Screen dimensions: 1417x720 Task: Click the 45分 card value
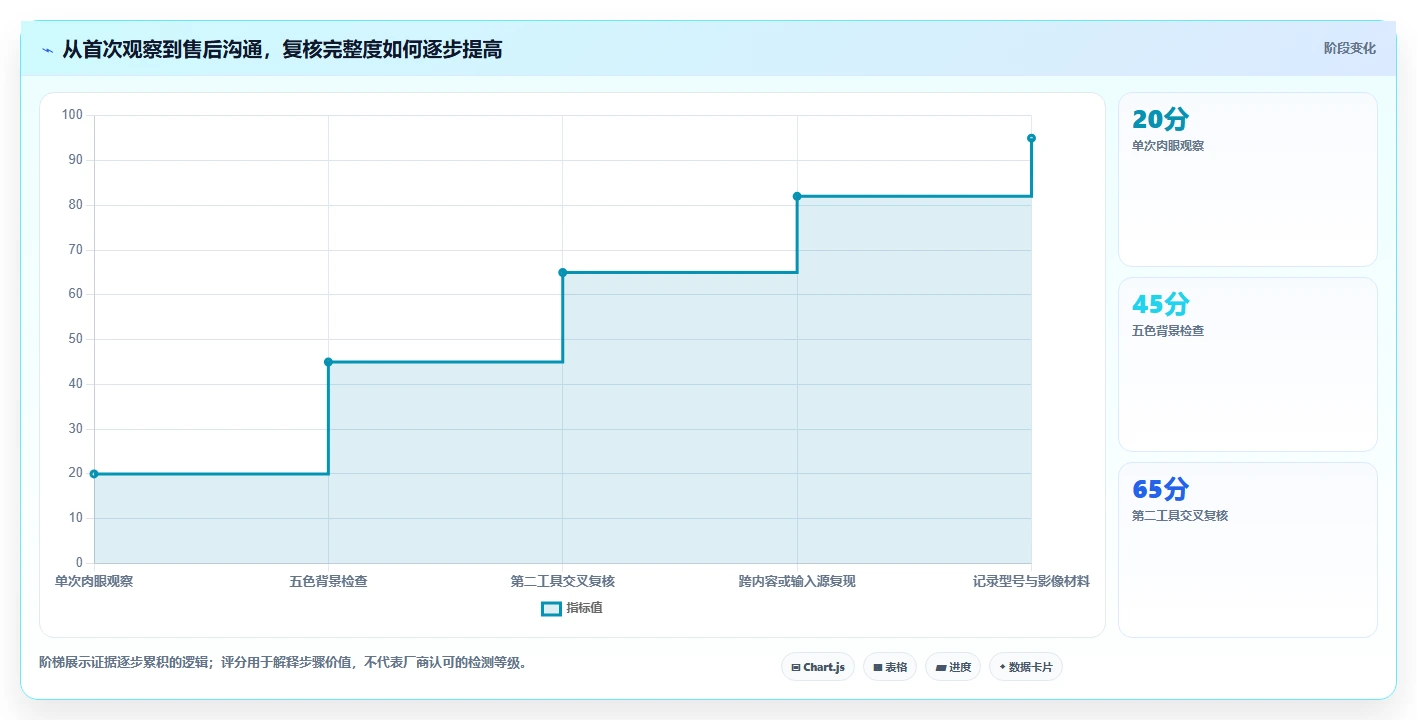click(1160, 304)
